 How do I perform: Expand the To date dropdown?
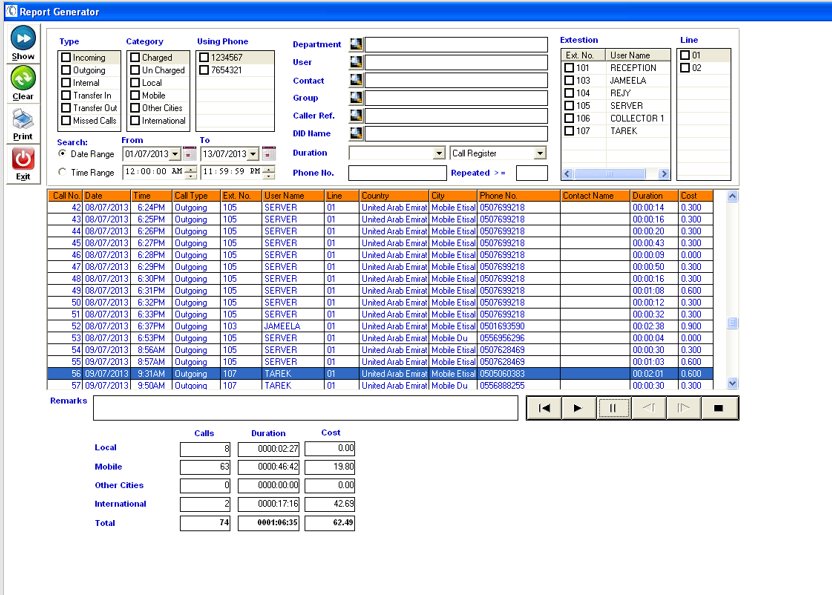pyautogui.click(x=254, y=154)
